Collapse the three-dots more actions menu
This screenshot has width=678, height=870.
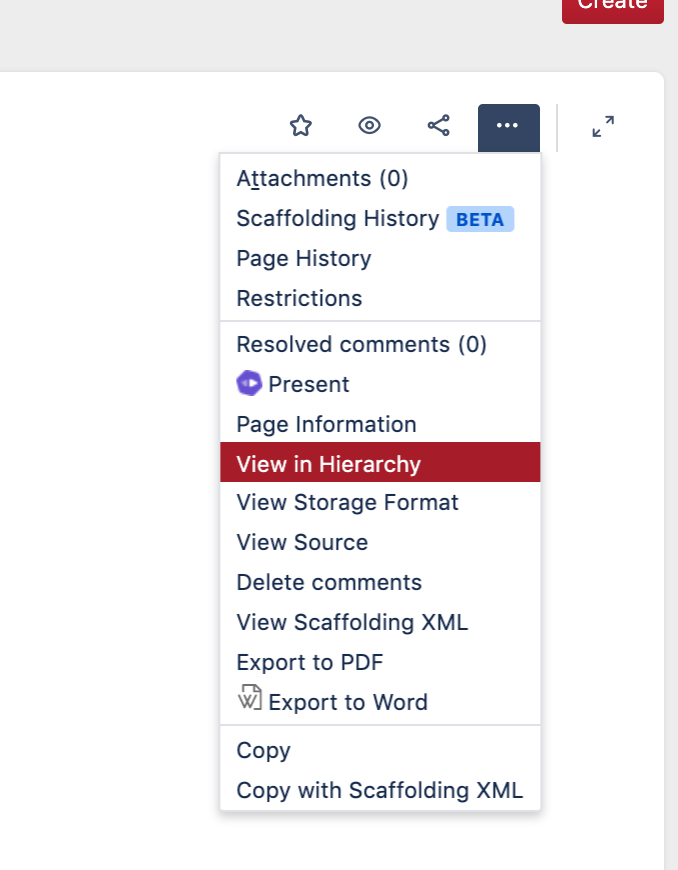(x=508, y=126)
